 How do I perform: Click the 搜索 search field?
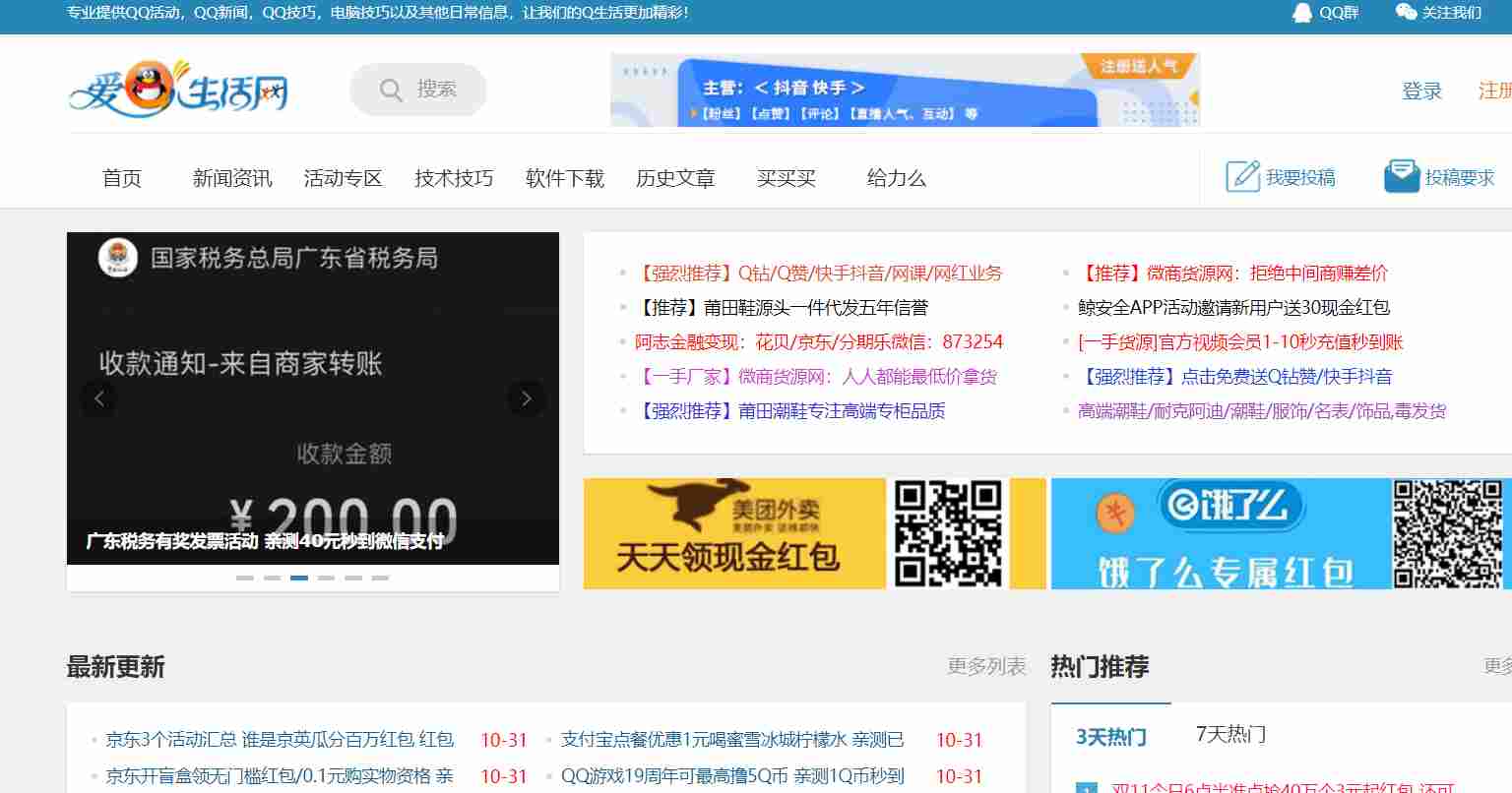(418, 90)
